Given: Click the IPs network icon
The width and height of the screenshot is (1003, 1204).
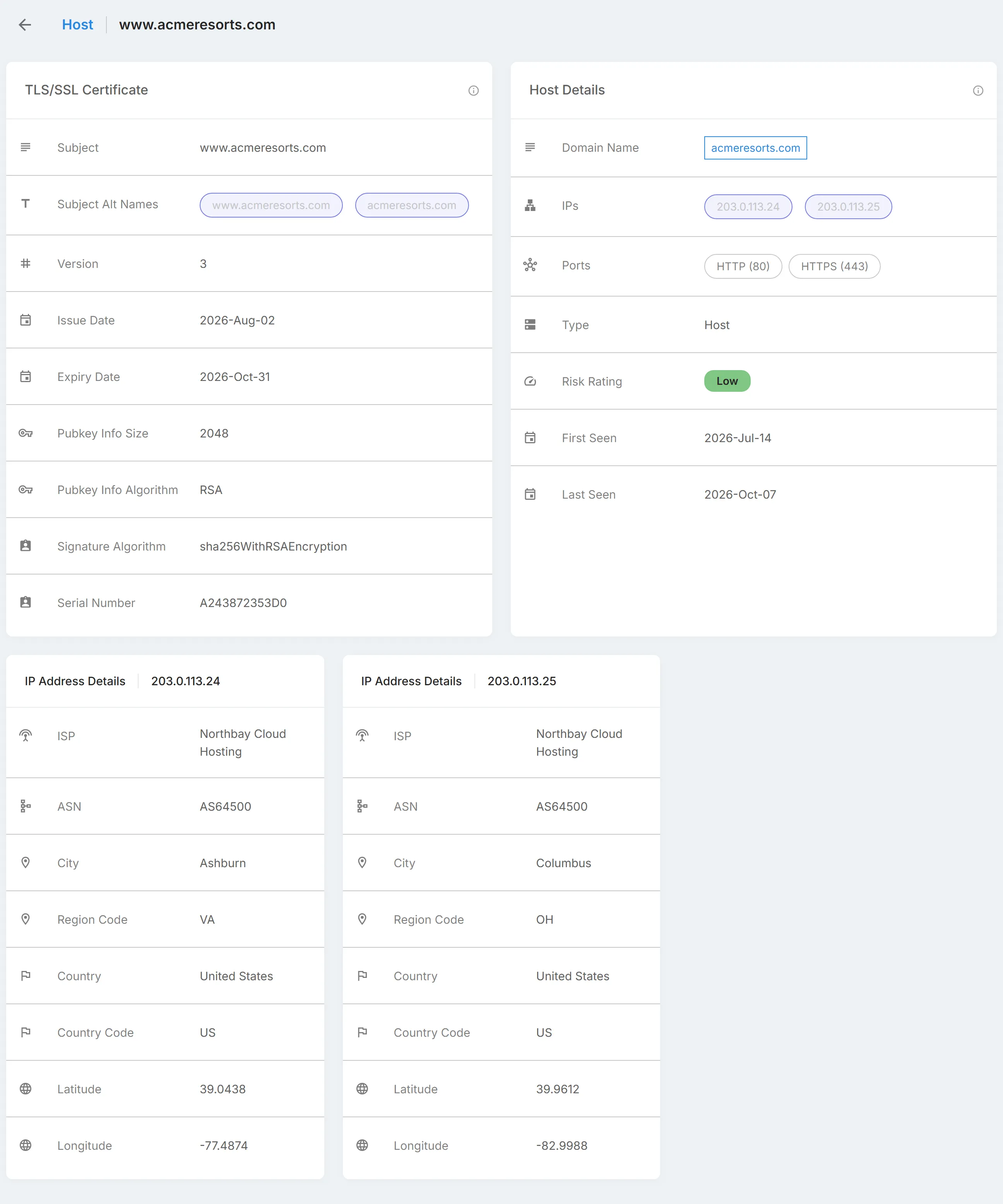Looking at the screenshot, I should point(530,205).
